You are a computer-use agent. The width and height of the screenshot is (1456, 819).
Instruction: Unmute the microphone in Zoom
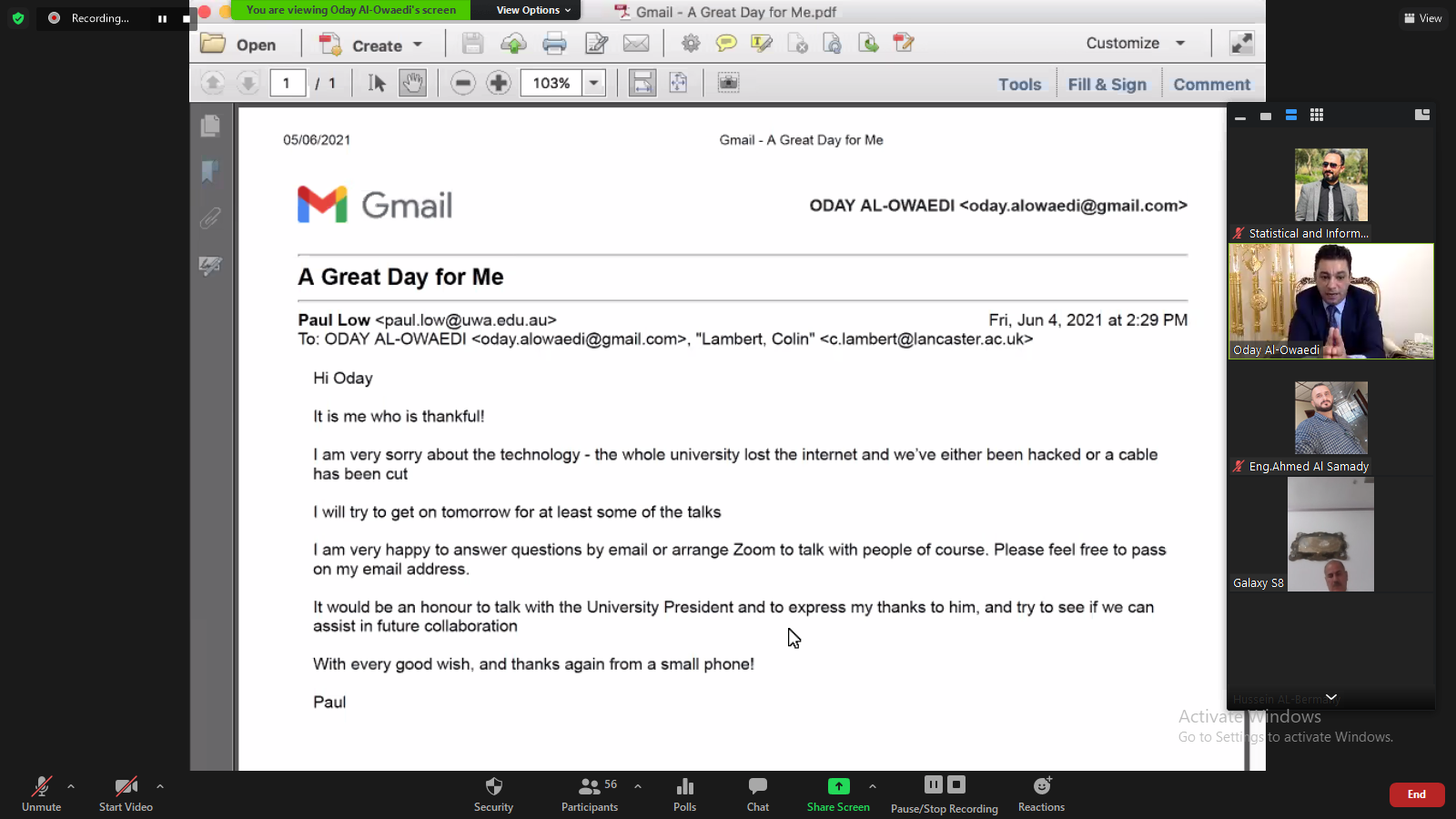[42, 793]
